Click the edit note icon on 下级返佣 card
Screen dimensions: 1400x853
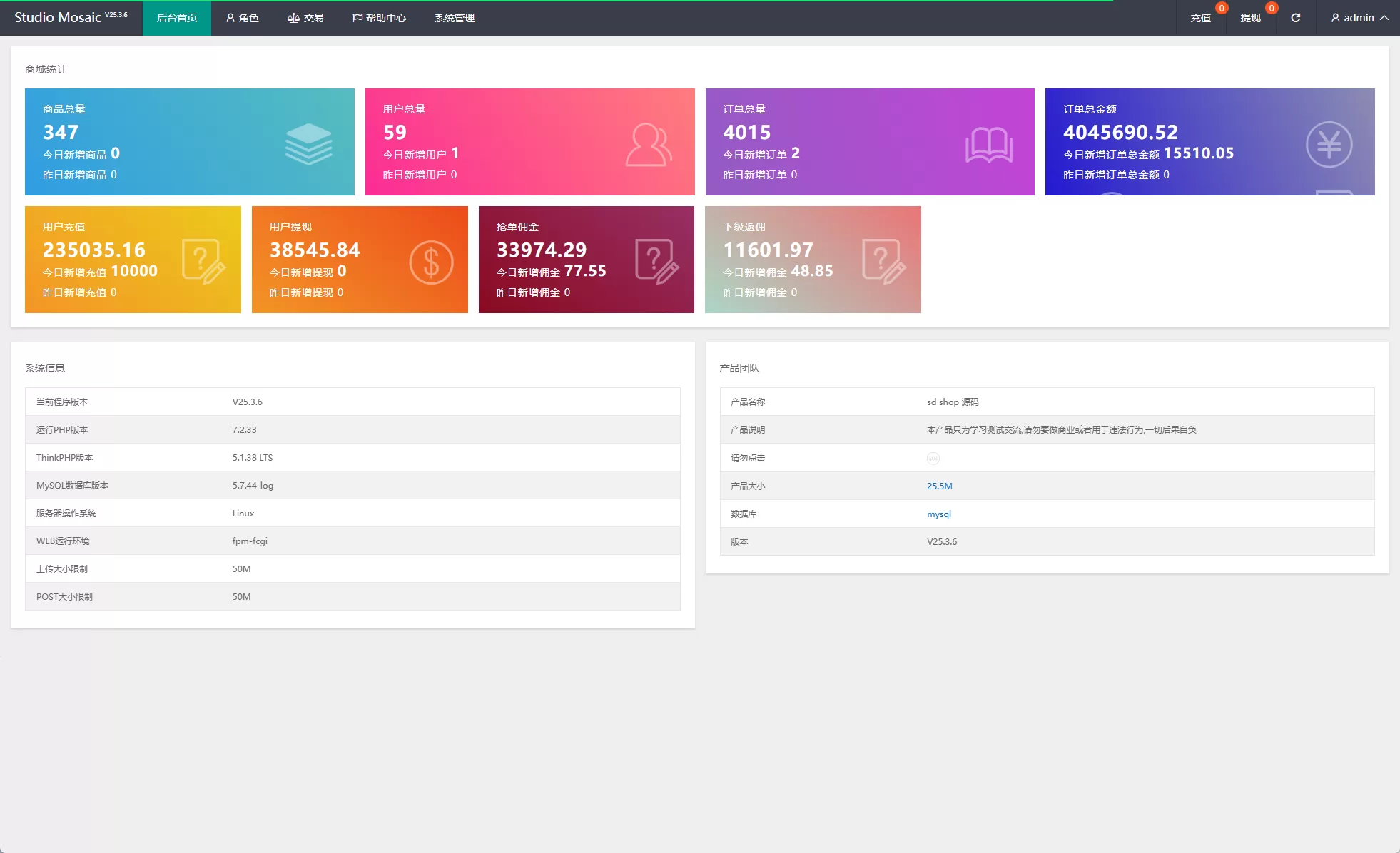point(883,262)
